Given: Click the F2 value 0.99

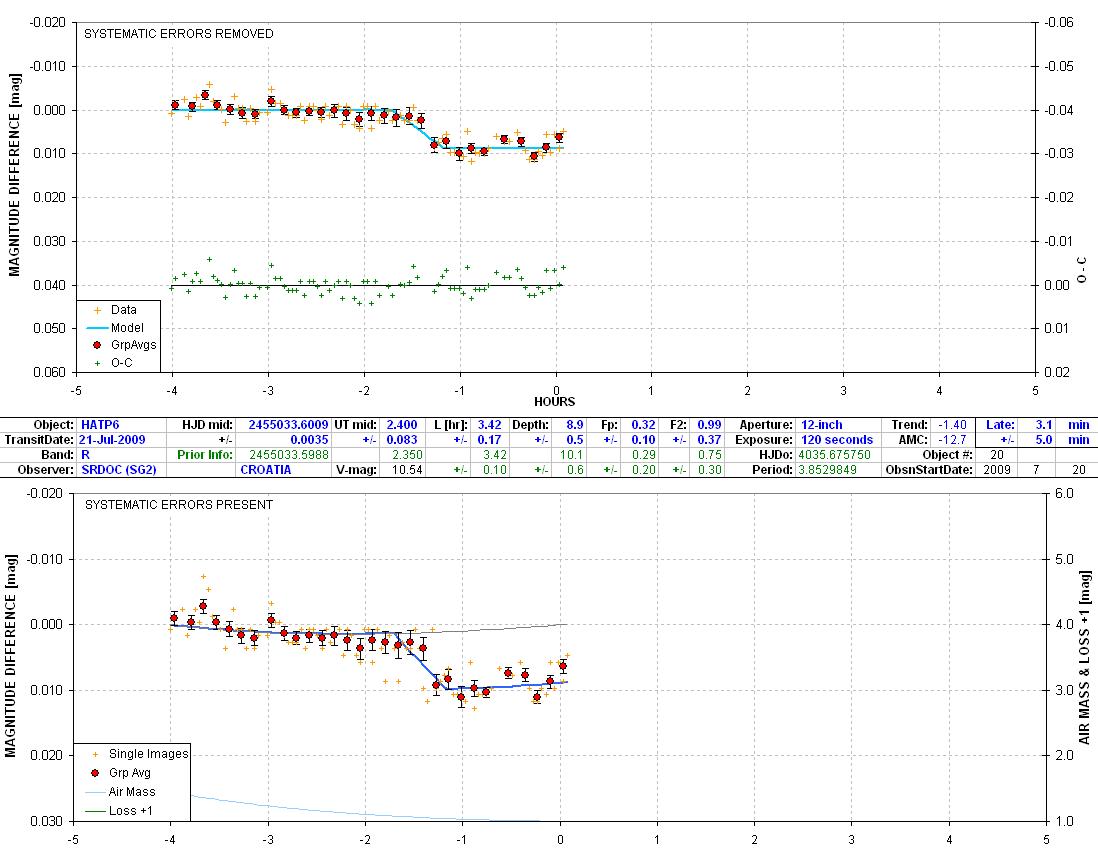Looking at the screenshot, I should [x=709, y=425].
